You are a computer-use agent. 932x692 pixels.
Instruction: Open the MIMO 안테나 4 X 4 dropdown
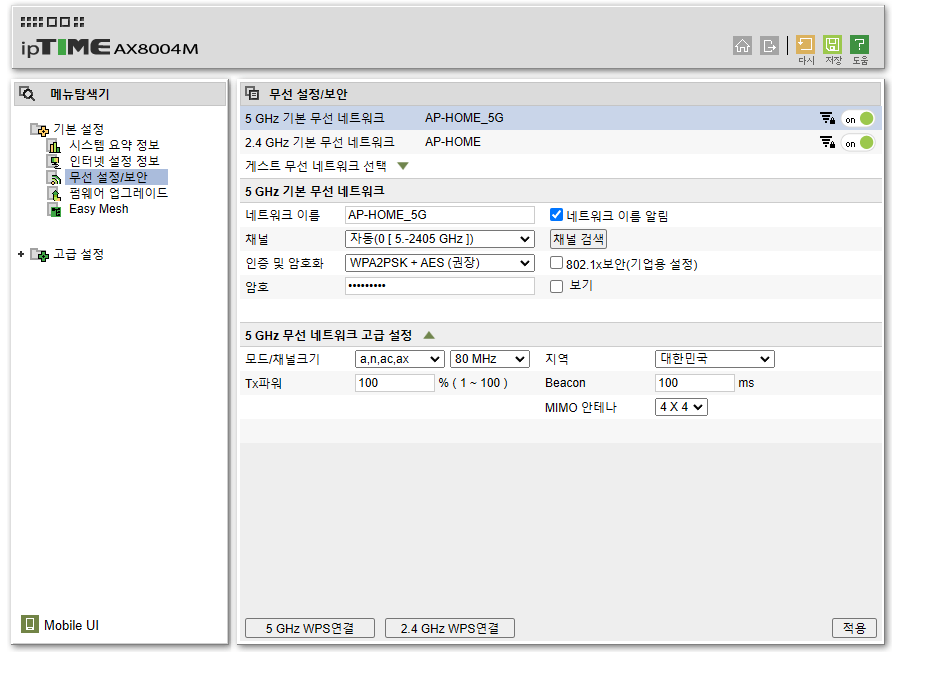(681, 407)
